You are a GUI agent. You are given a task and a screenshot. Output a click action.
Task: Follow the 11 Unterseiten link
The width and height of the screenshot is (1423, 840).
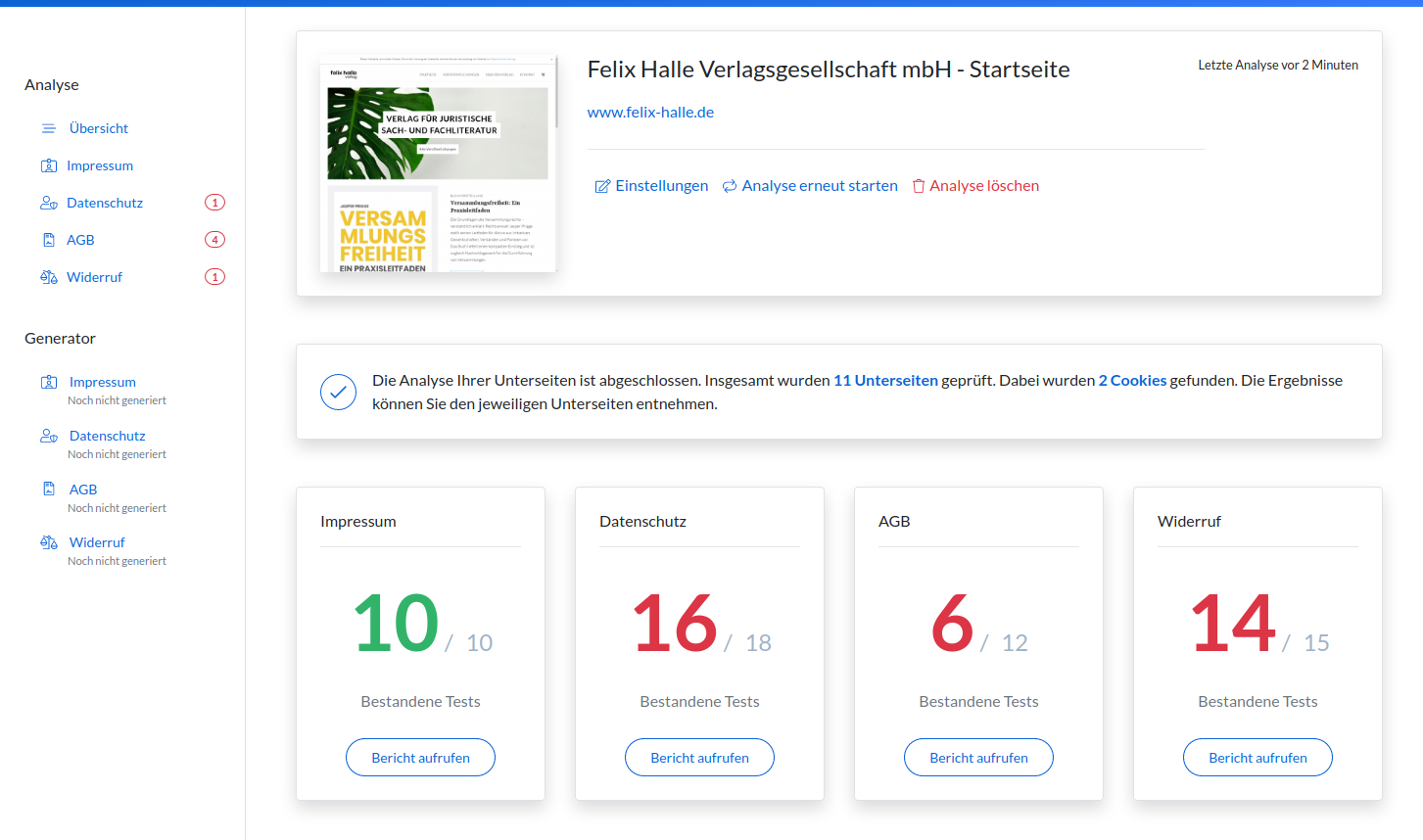point(885,381)
